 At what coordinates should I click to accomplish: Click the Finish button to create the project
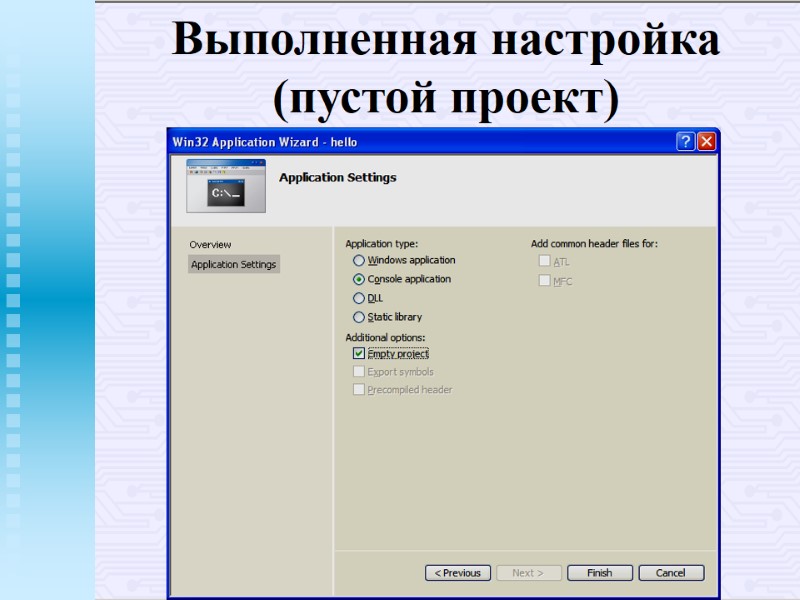pyautogui.click(x=599, y=572)
